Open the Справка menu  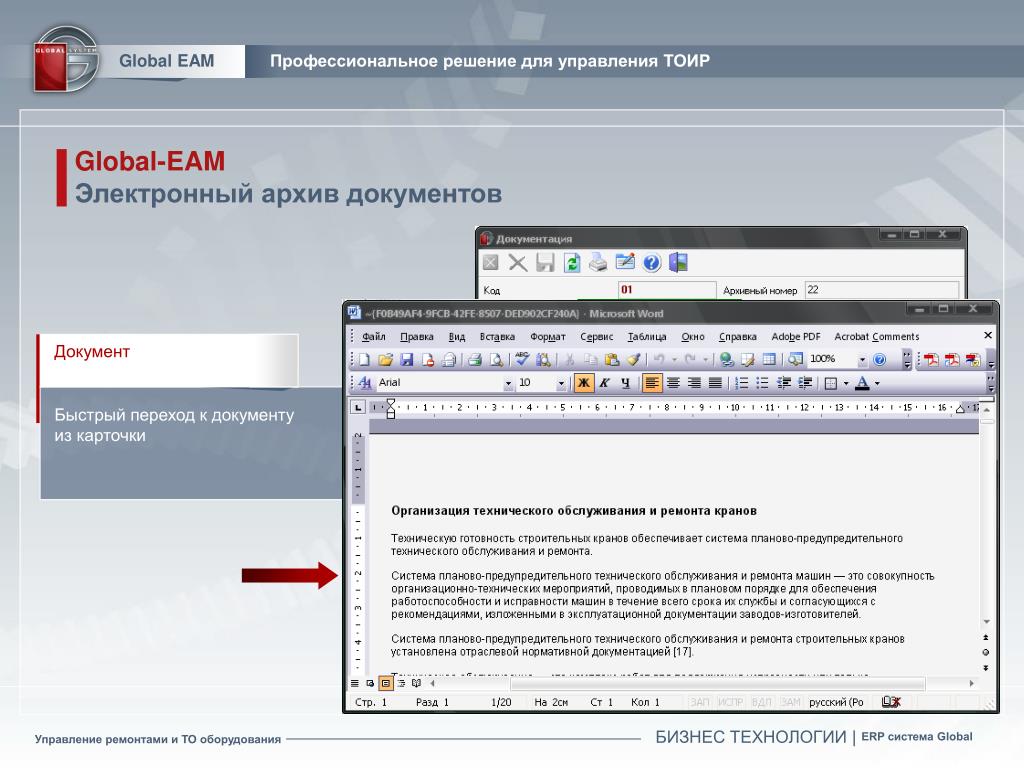[737, 336]
